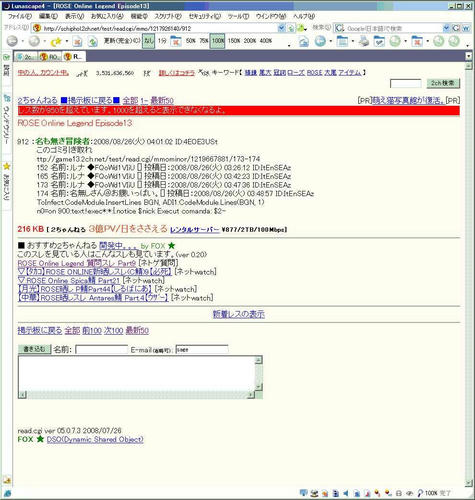This screenshot has height=500, width=475.
Task: Open the search engine dropdown arrow
Action: (x=446, y=28)
